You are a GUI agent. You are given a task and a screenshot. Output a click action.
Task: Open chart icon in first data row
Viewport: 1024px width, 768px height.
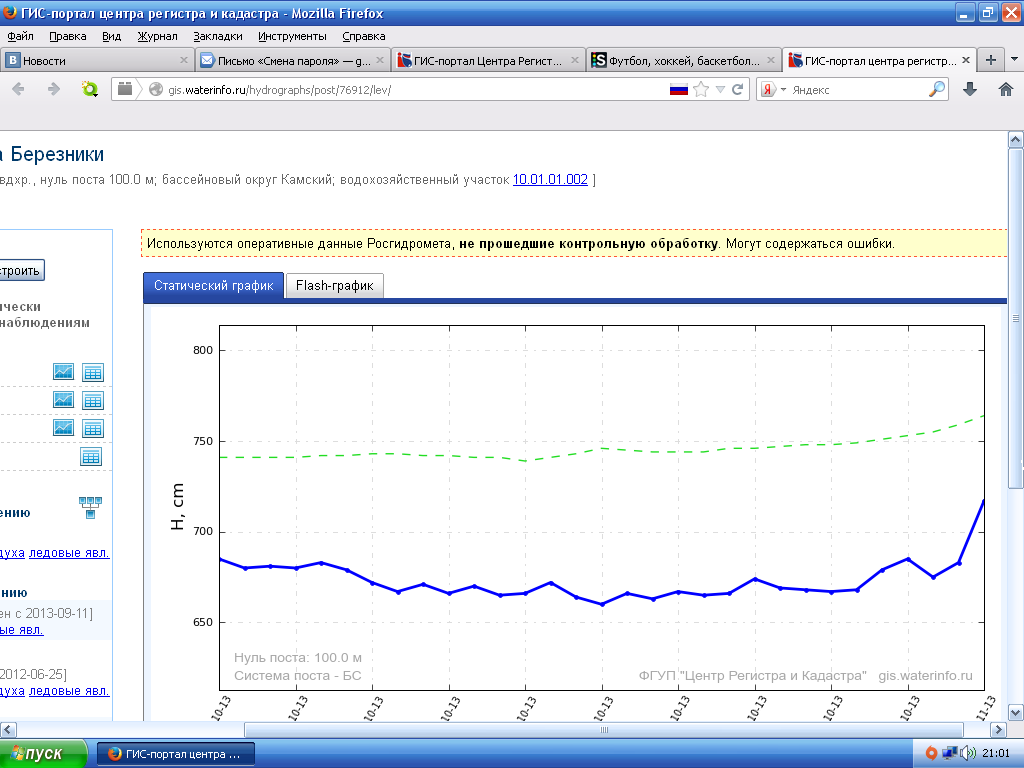click(63, 372)
